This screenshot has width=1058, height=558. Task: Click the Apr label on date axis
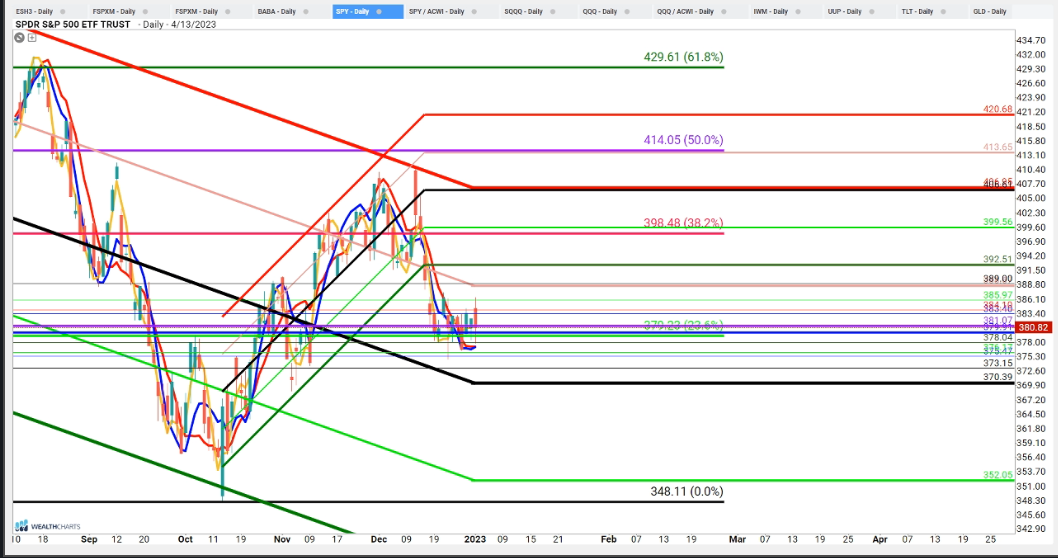880,539
